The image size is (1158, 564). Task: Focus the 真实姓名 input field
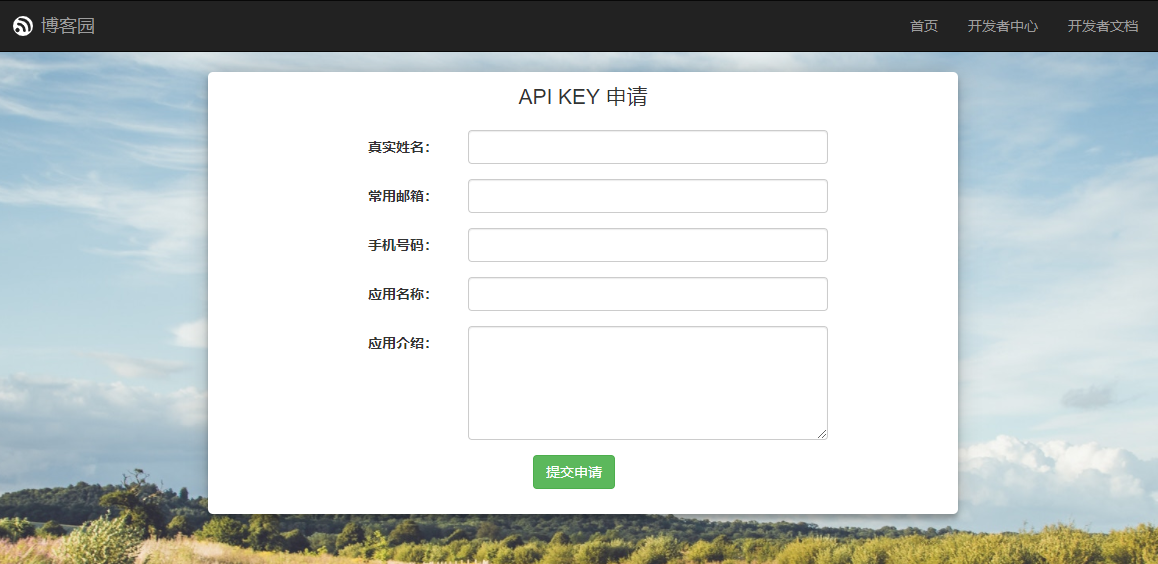pos(648,147)
